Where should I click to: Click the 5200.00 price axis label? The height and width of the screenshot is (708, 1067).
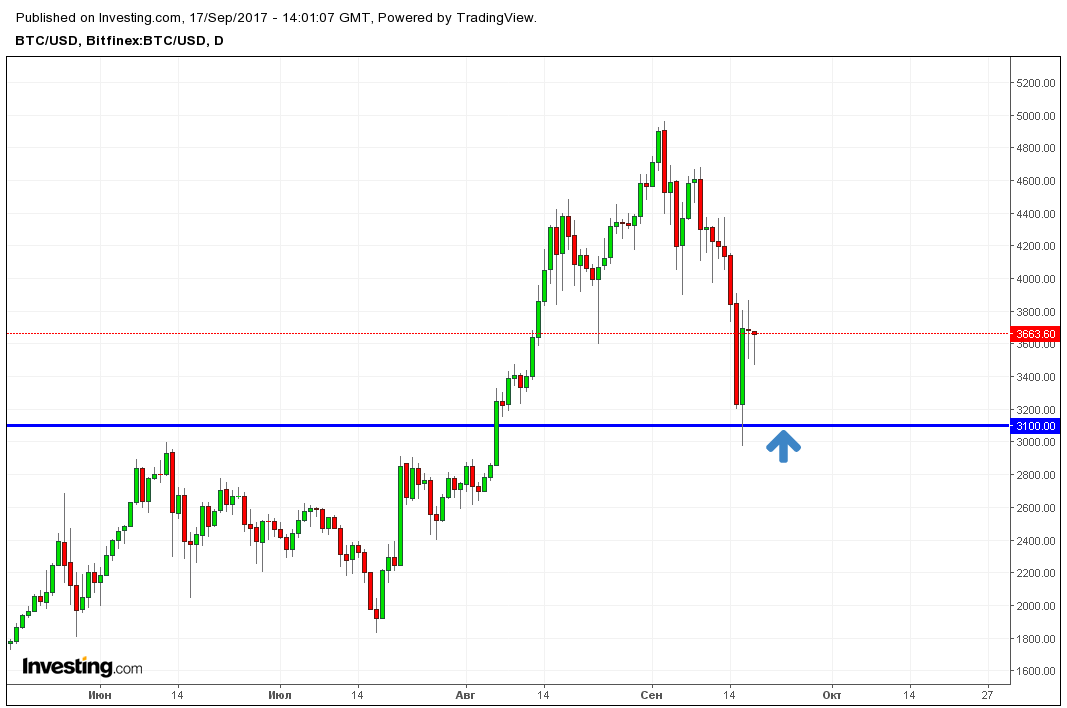[x=1036, y=83]
